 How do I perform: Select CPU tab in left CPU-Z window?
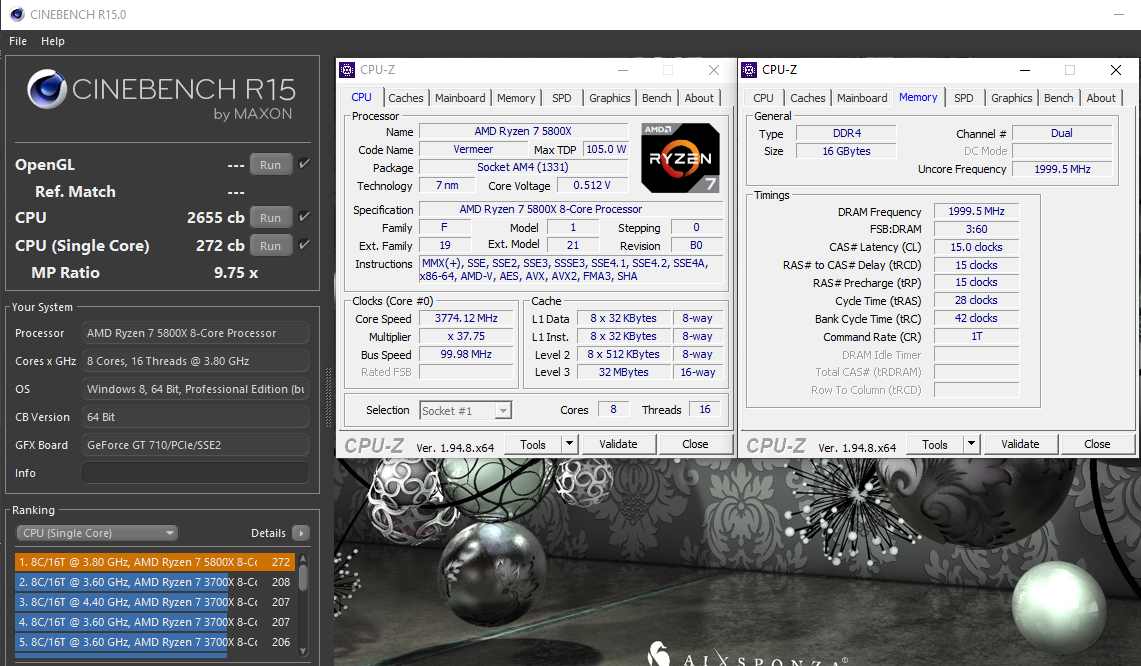click(362, 97)
